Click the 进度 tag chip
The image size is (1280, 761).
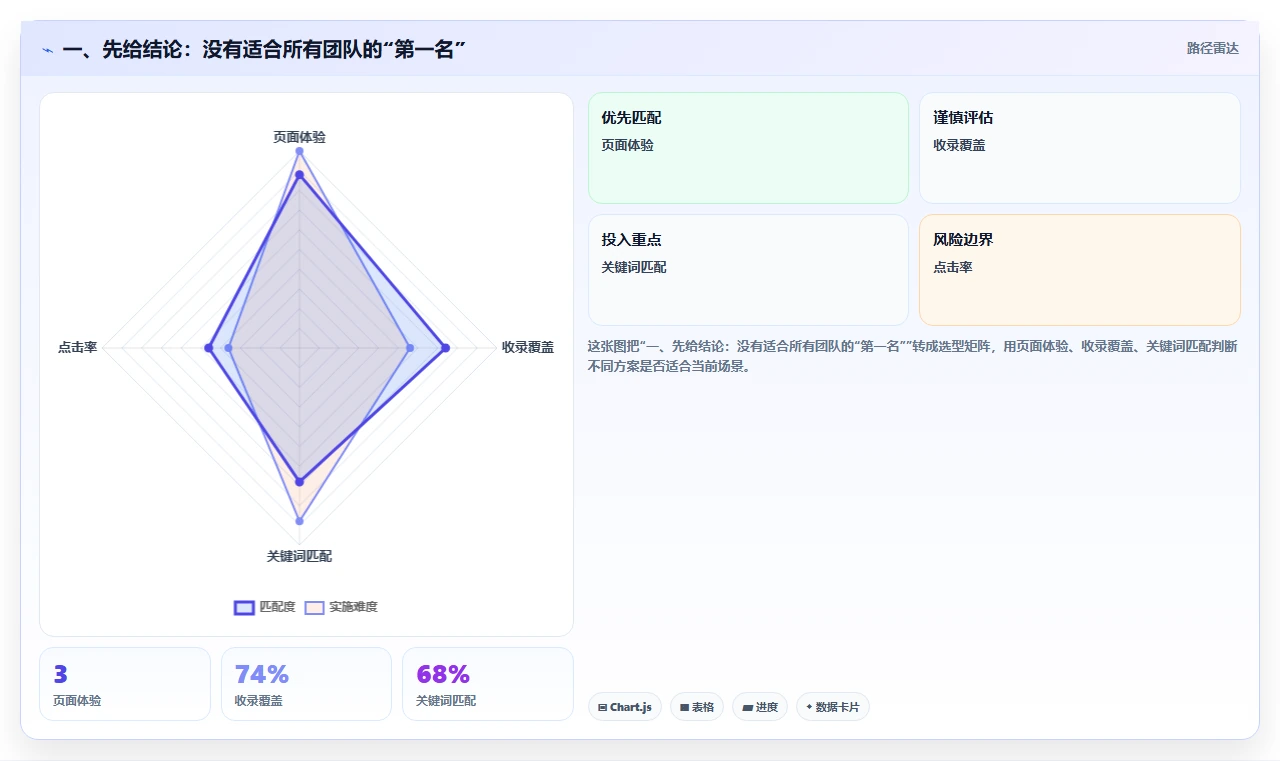click(x=760, y=707)
